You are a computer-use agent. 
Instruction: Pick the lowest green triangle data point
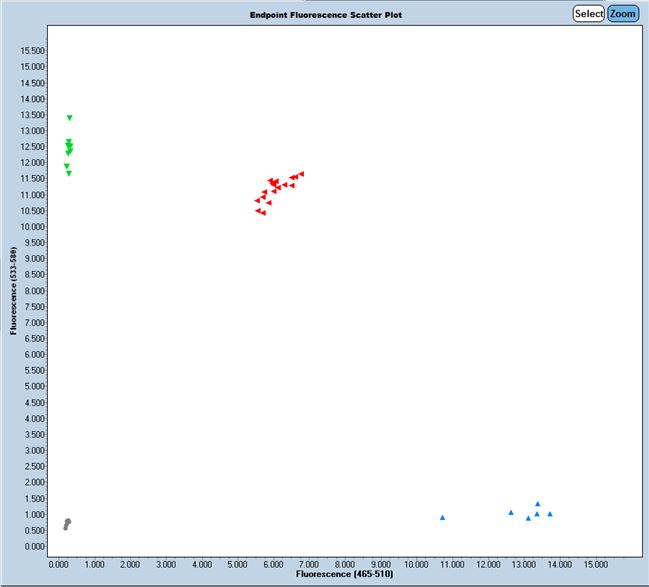point(69,174)
